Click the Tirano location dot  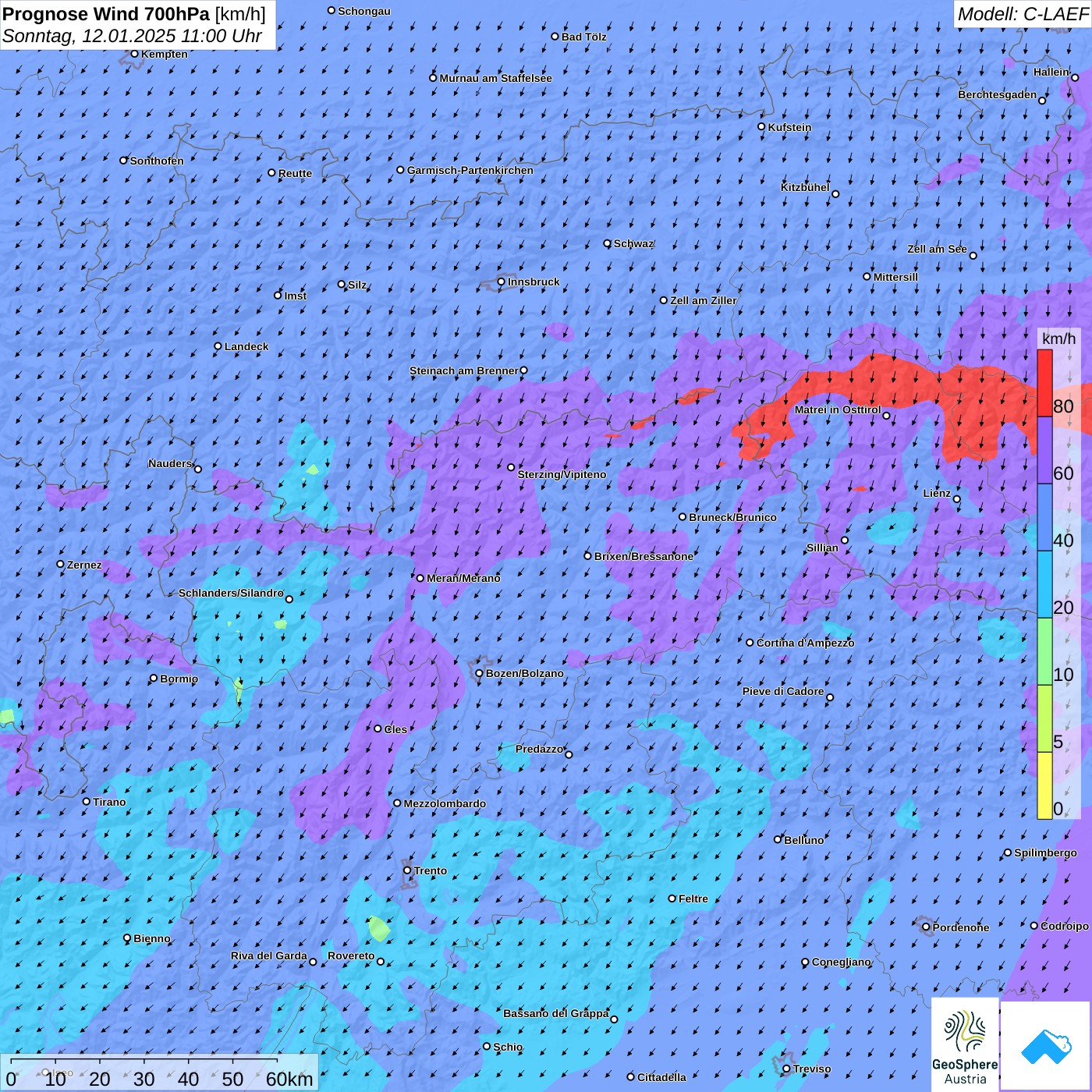(x=87, y=801)
